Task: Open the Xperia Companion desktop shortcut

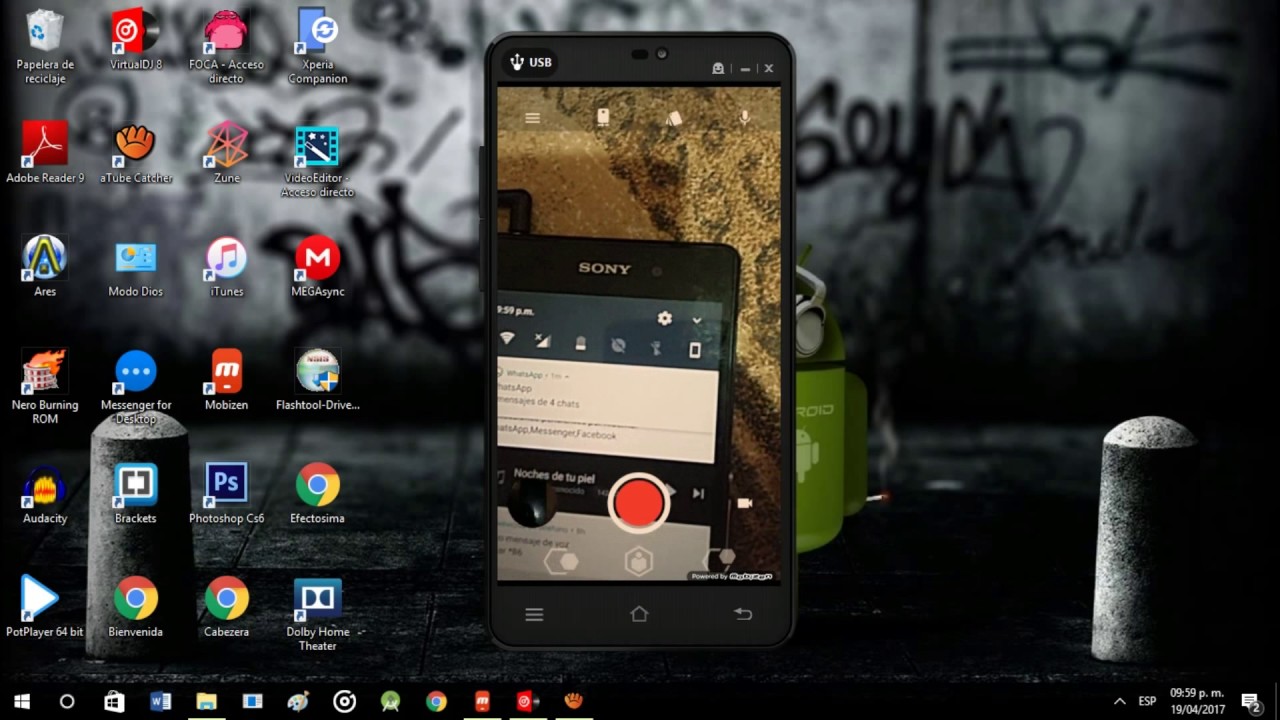Action: click(x=318, y=47)
